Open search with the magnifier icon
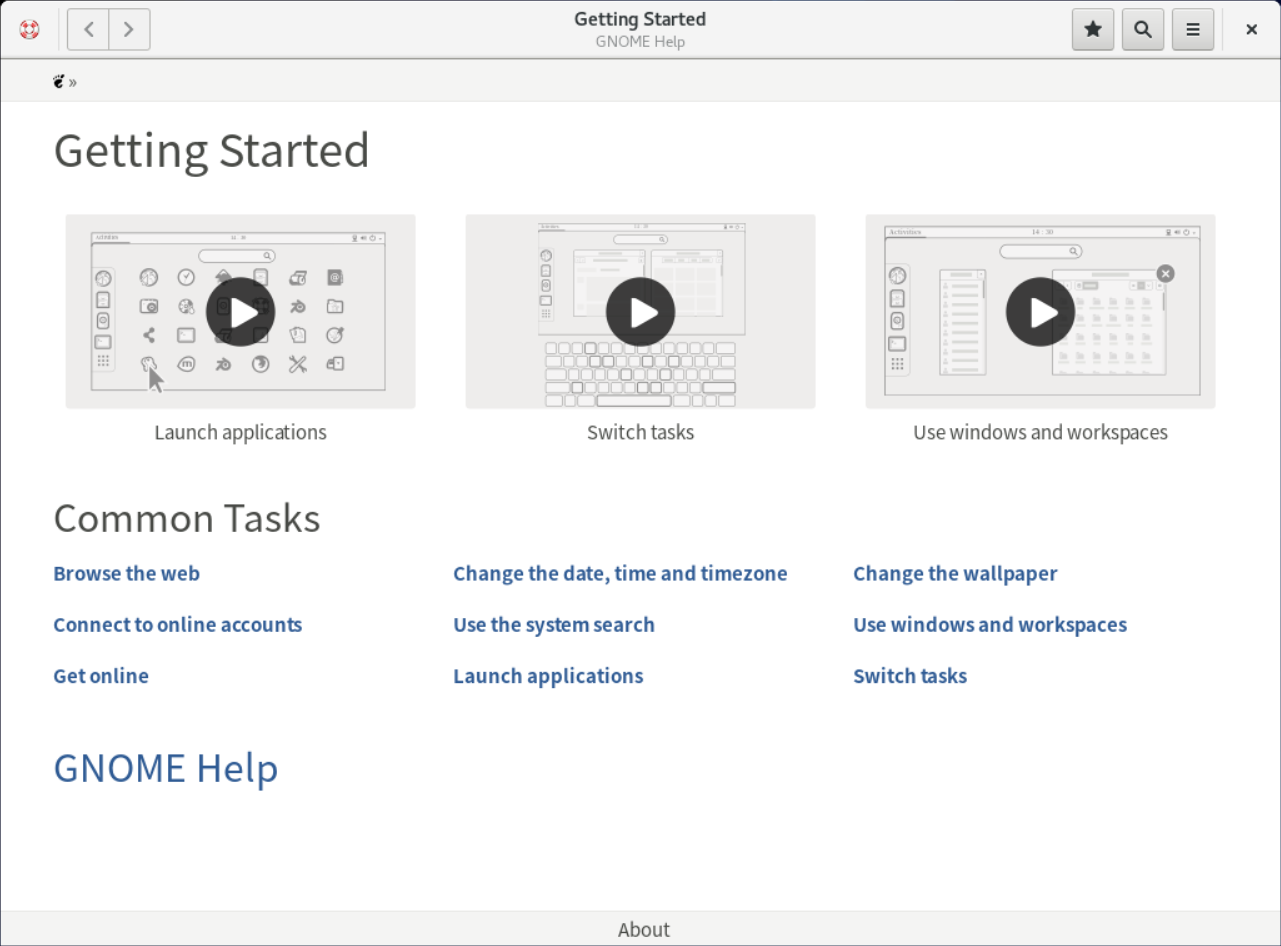 [1143, 30]
